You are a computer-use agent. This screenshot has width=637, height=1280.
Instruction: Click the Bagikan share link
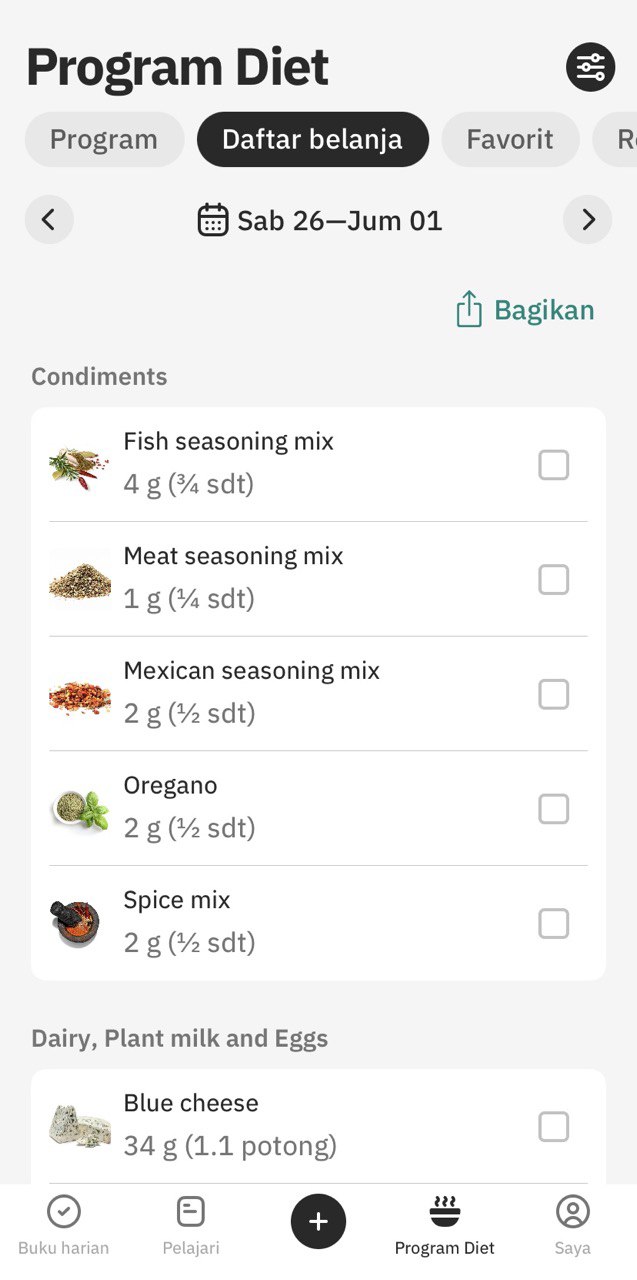[x=544, y=310]
